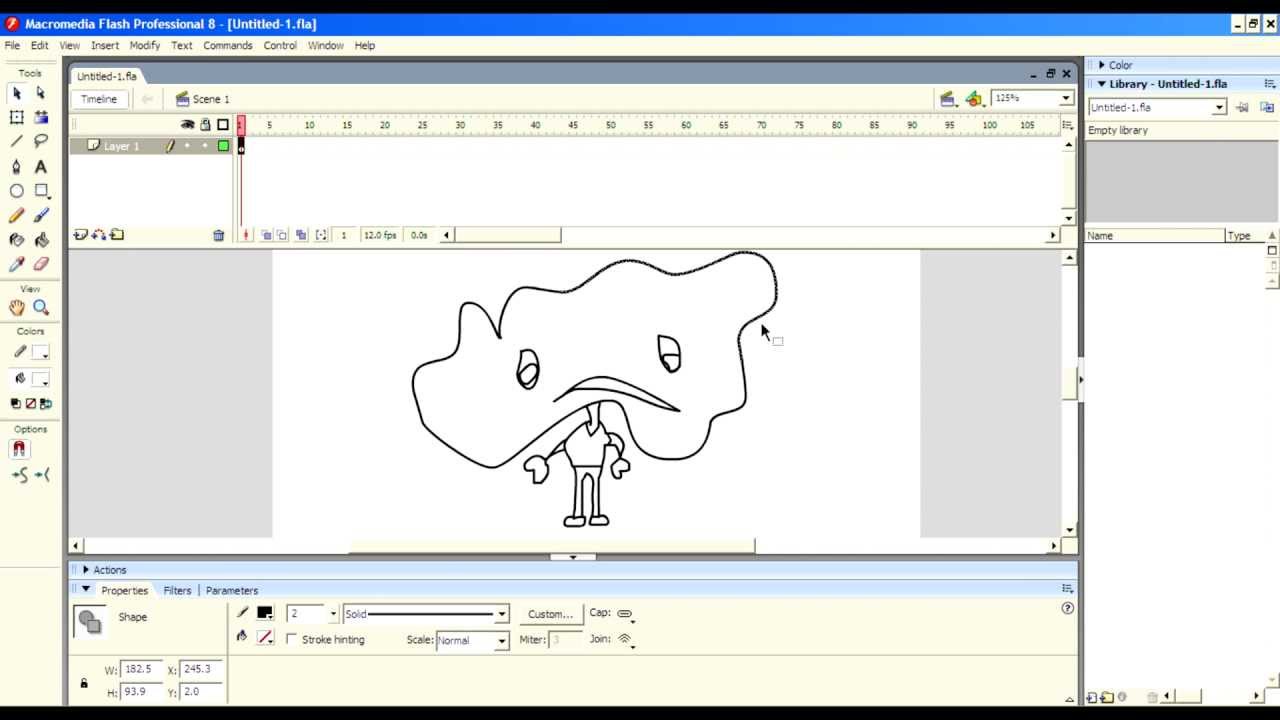
Task: Click the Insert Layer Folder icon
Action: point(117,235)
